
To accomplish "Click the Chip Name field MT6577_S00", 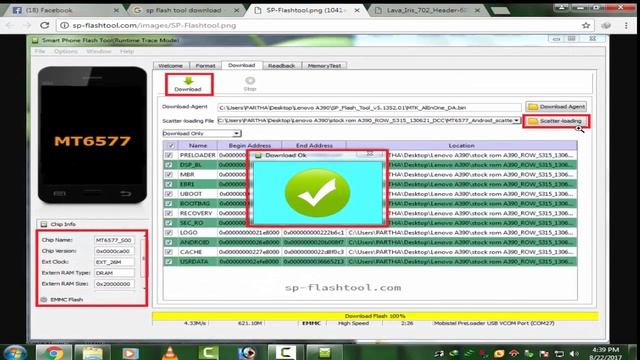I will [114, 240].
